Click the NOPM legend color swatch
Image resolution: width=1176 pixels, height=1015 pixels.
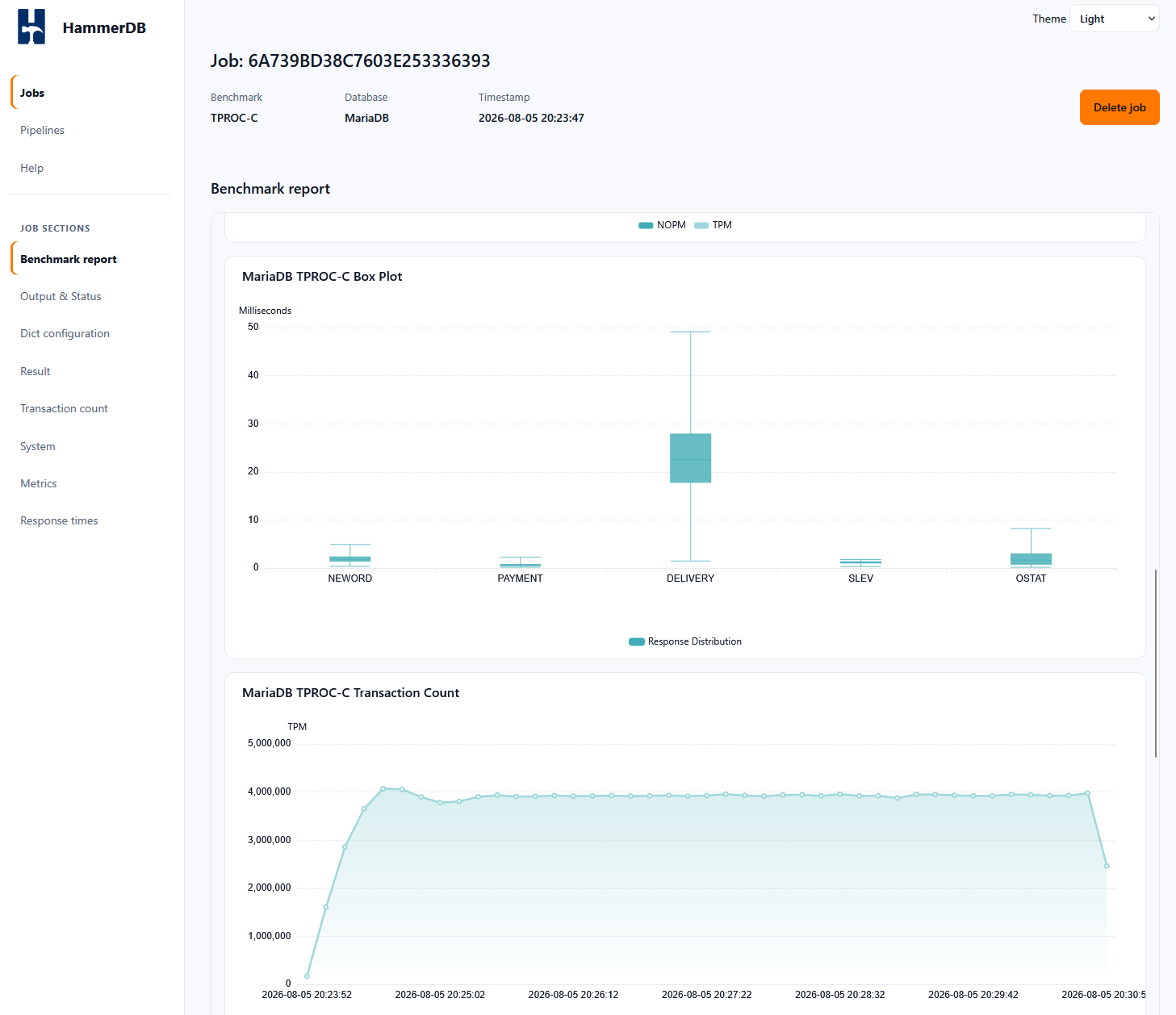click(x=646, y=225)
